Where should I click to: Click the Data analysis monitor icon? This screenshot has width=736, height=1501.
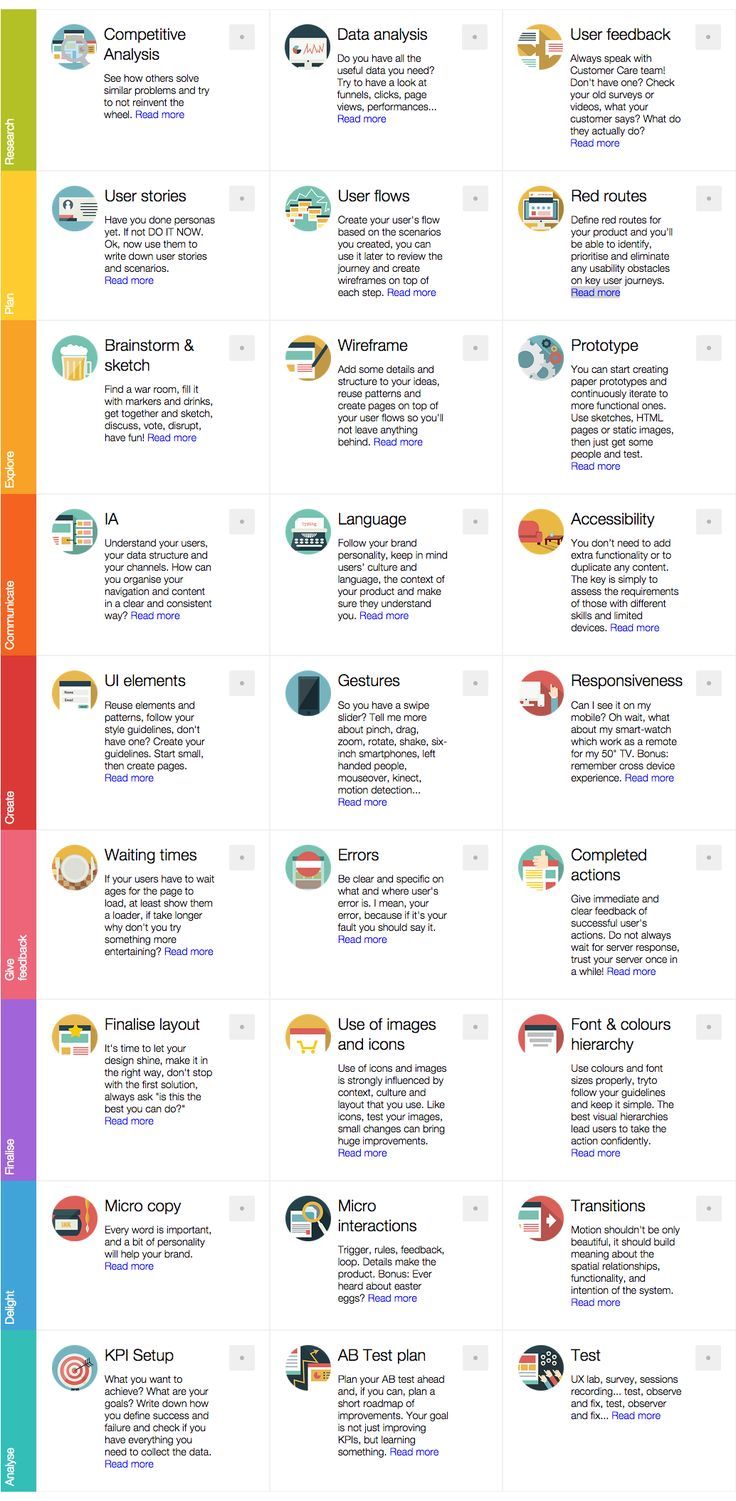click(x=308, y=47)
